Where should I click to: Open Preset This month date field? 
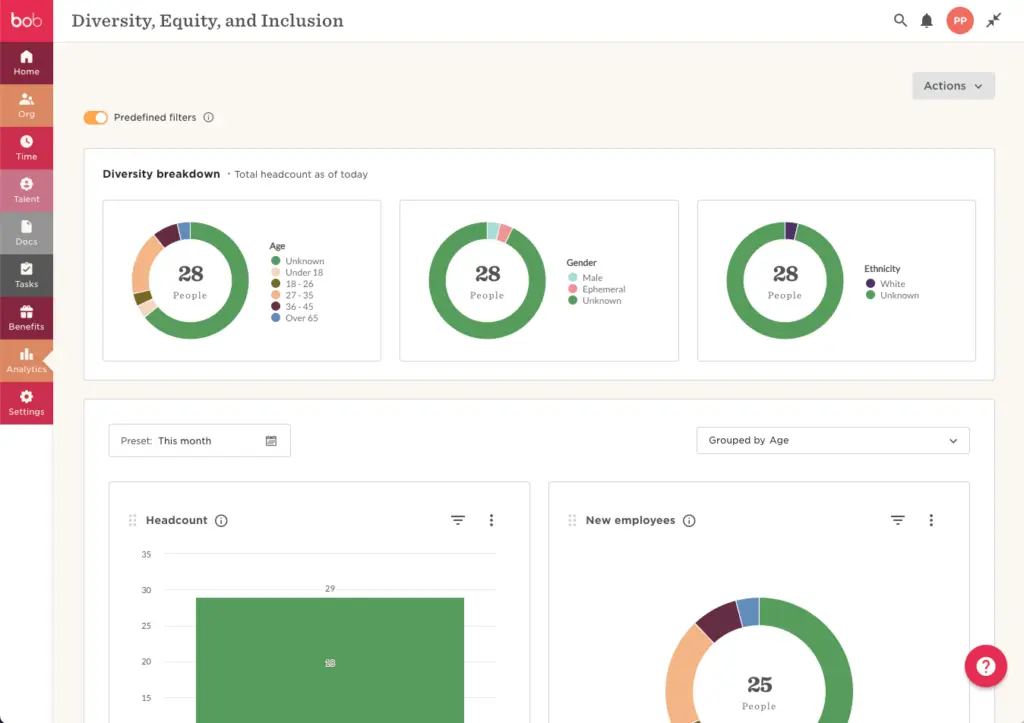199,441
